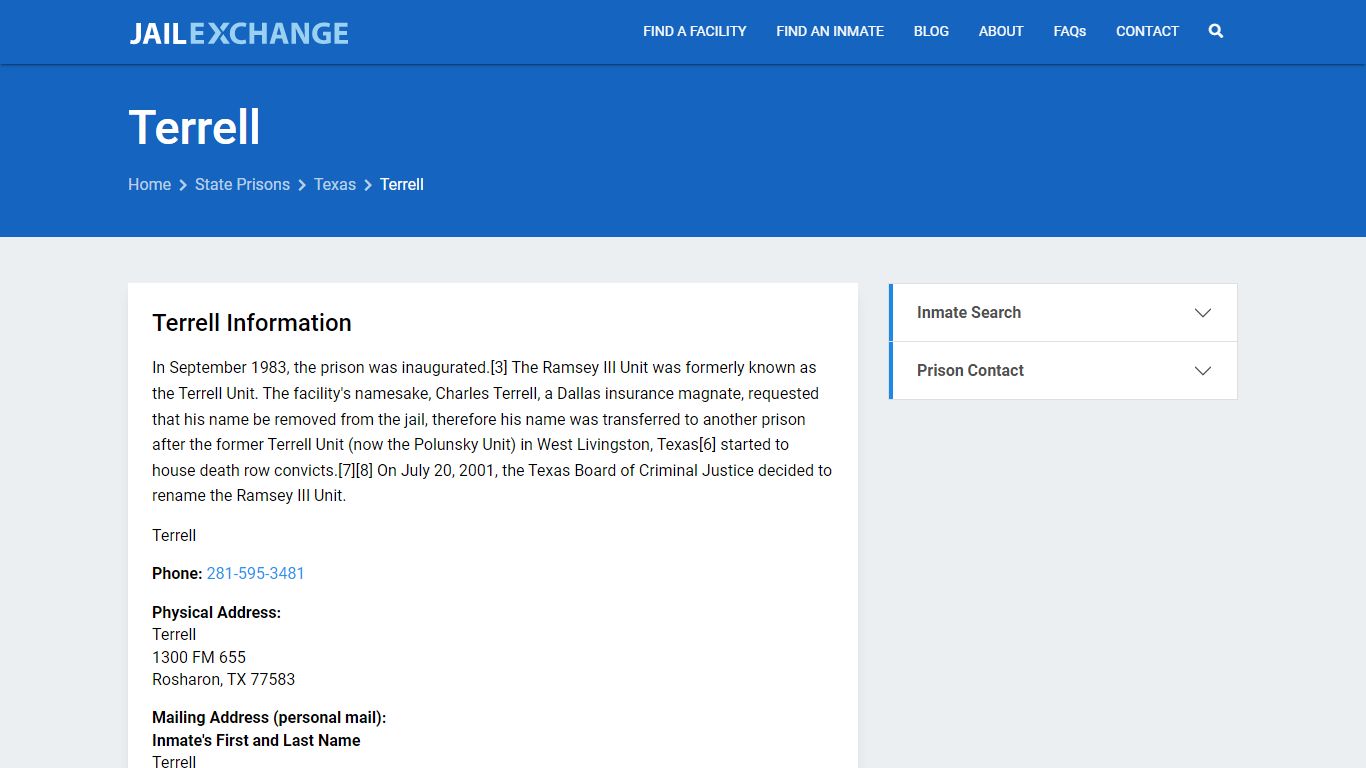Click the chevron separator after Home
Screen dimensions: 1366x768
[183, 185]
